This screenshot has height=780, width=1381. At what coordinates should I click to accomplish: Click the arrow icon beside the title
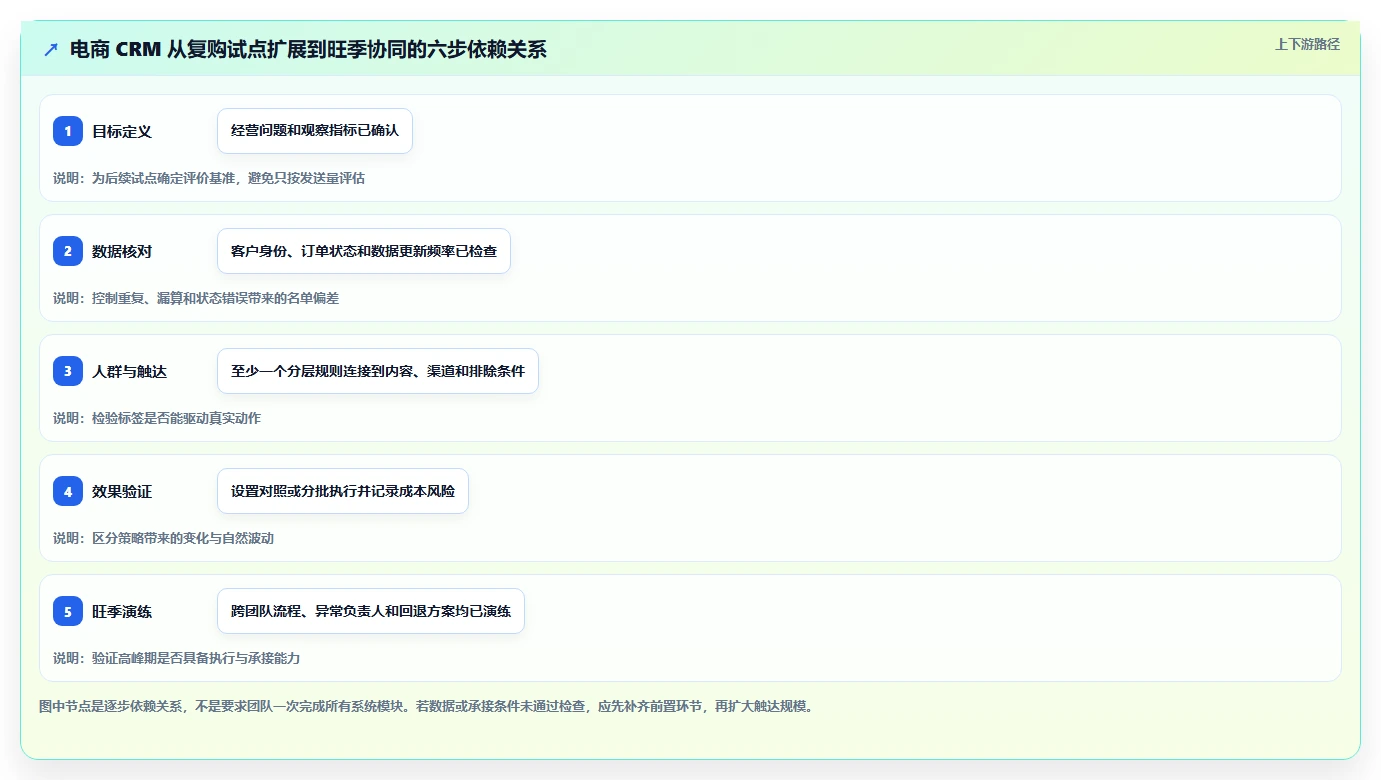point(51,49)
